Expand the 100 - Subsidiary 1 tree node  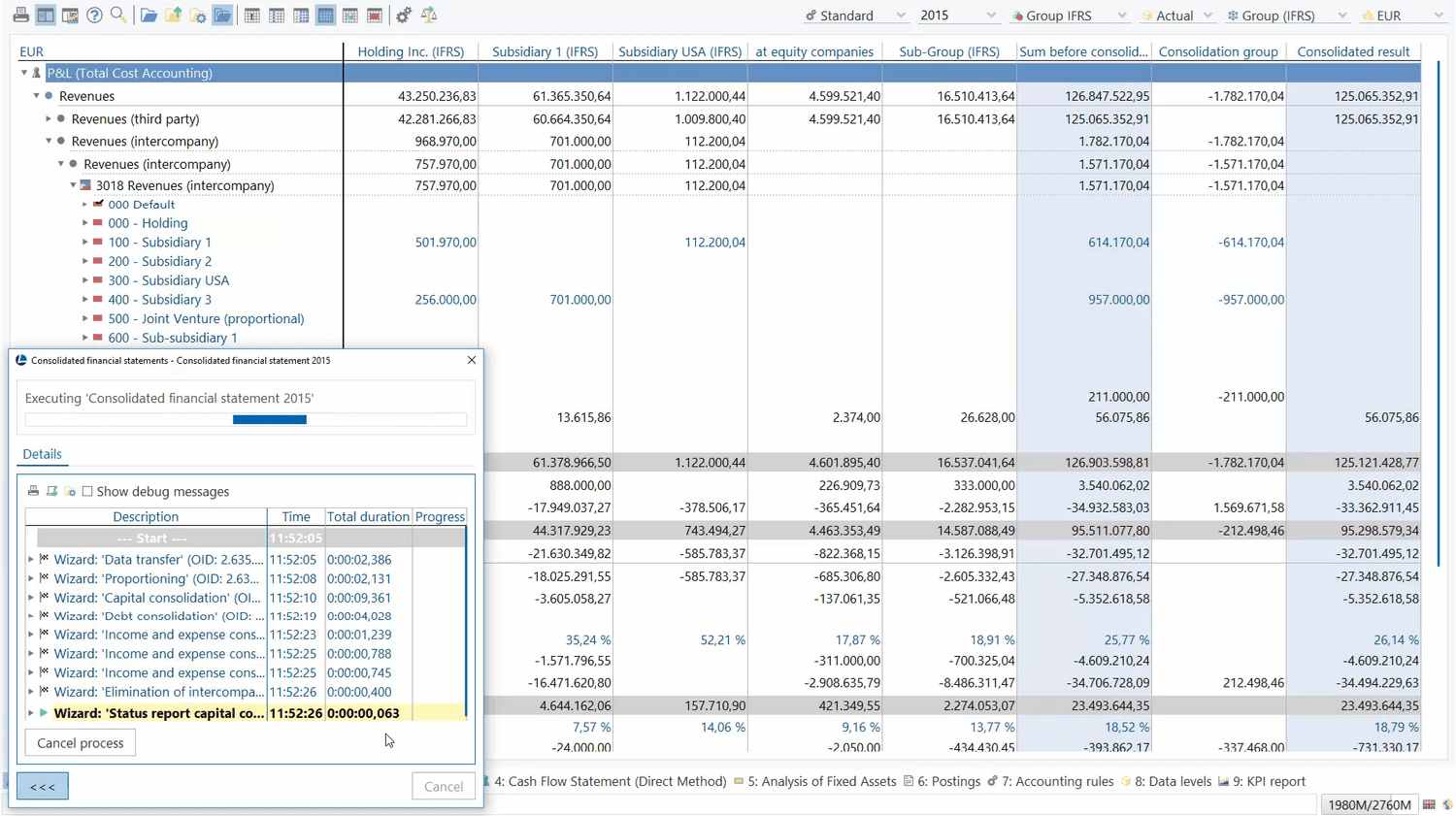(x=85, y=242)
